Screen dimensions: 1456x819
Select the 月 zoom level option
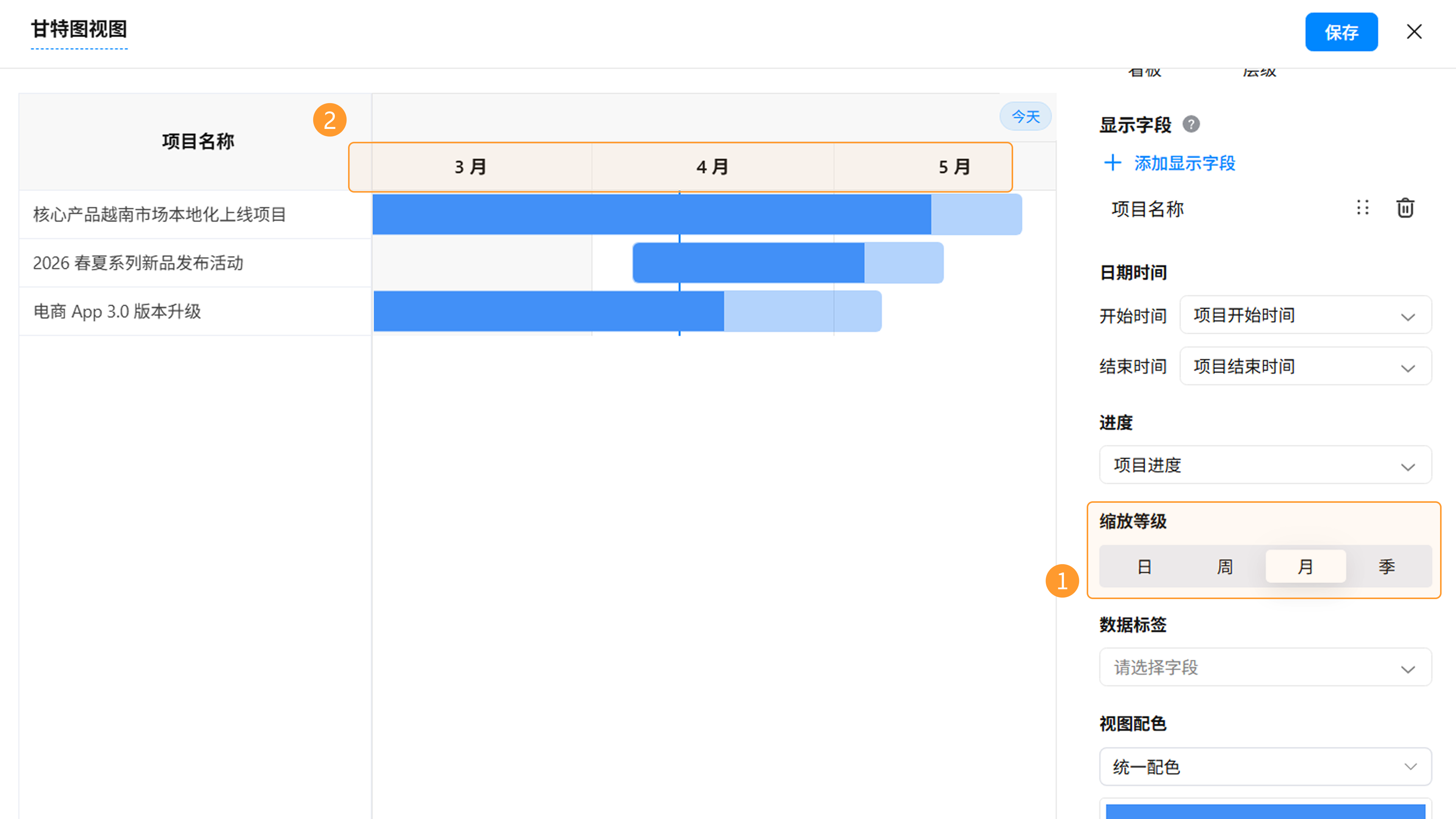(1305, 566)
